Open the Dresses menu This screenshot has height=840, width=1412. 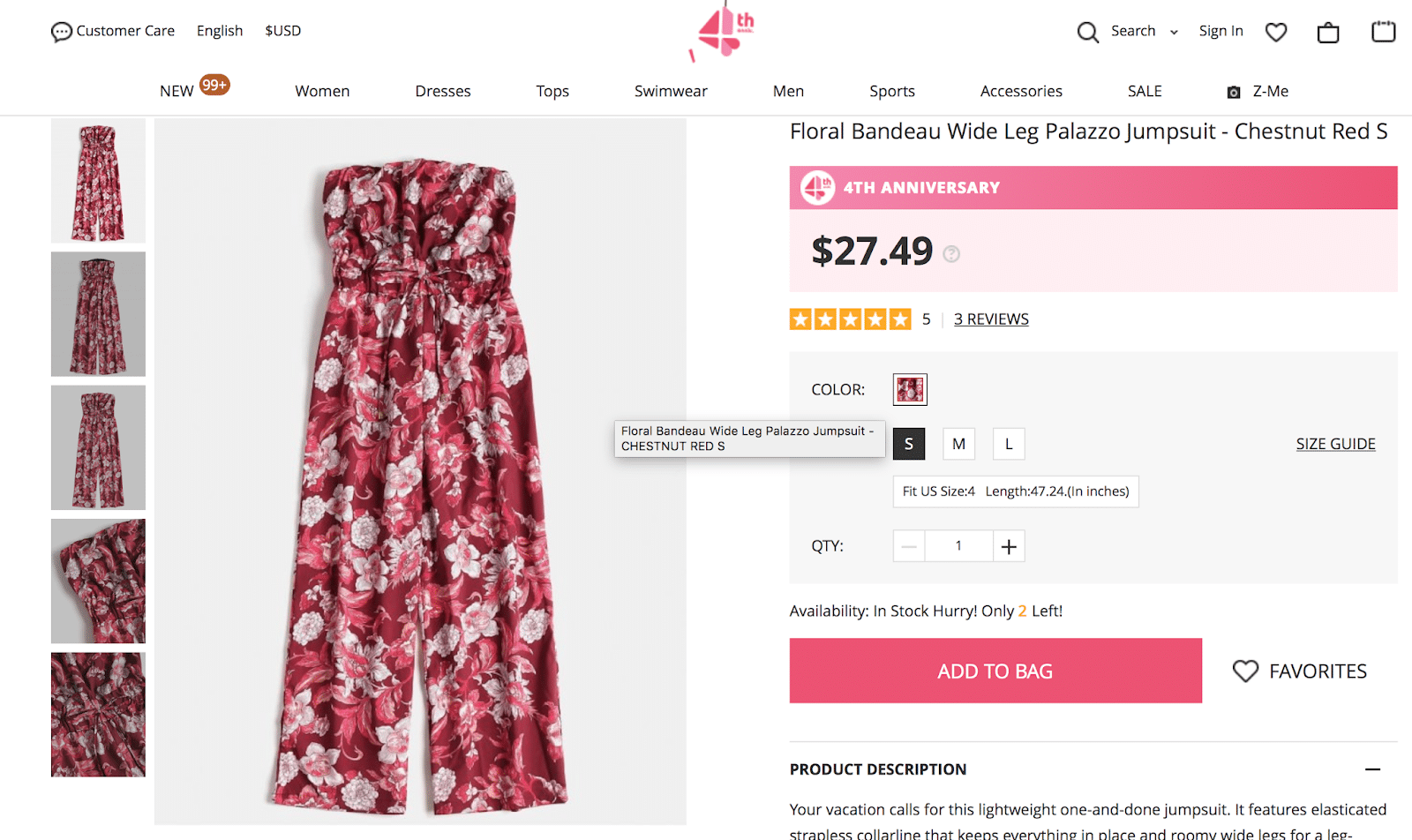[443, 91]
